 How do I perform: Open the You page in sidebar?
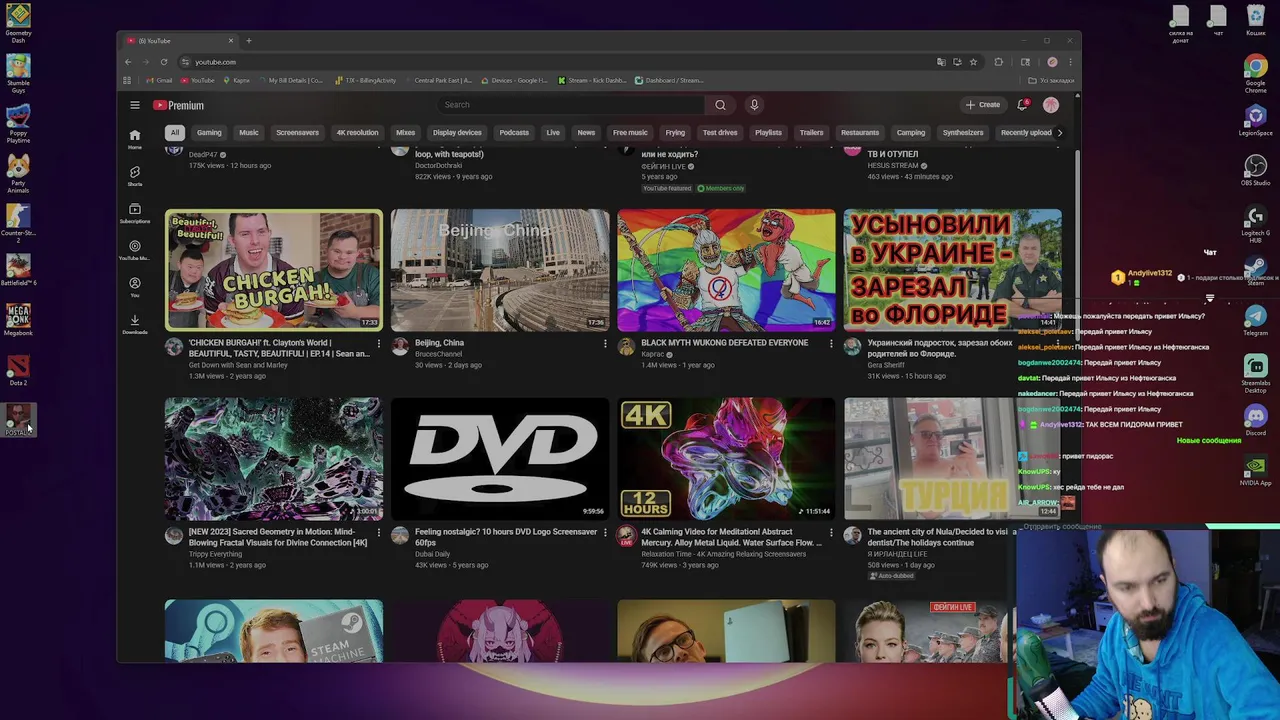point(134,287)
